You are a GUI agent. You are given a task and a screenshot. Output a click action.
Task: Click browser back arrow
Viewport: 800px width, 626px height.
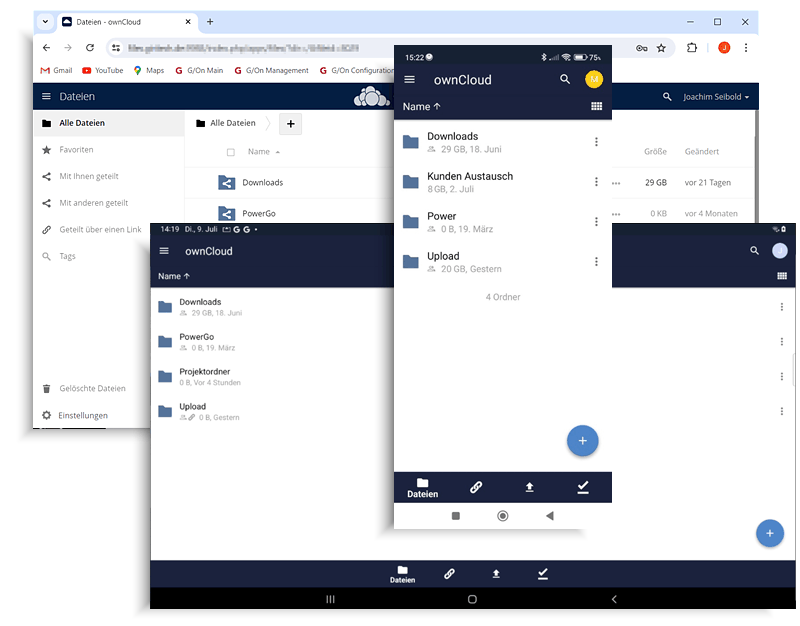[46, 47]
